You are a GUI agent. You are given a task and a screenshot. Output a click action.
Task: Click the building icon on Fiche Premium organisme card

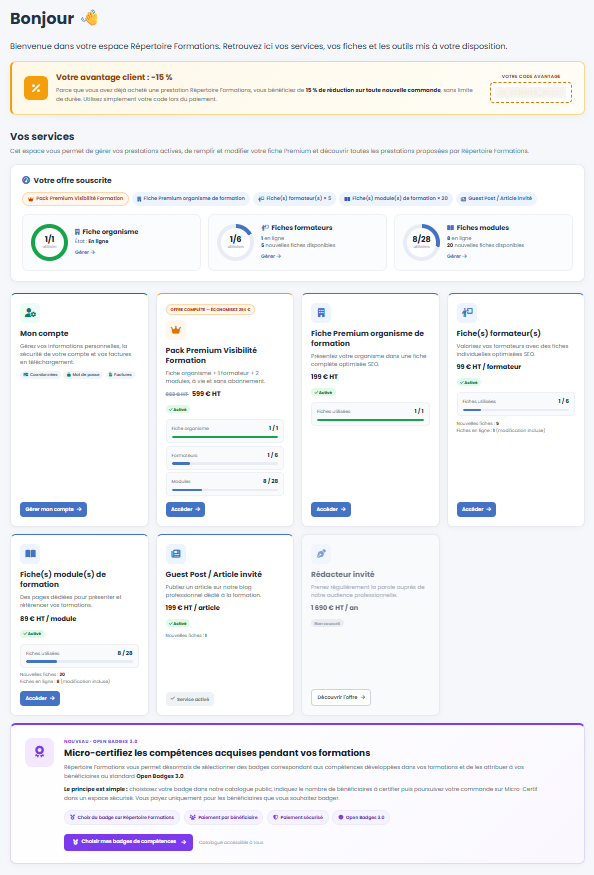click(x=321, y=313)
